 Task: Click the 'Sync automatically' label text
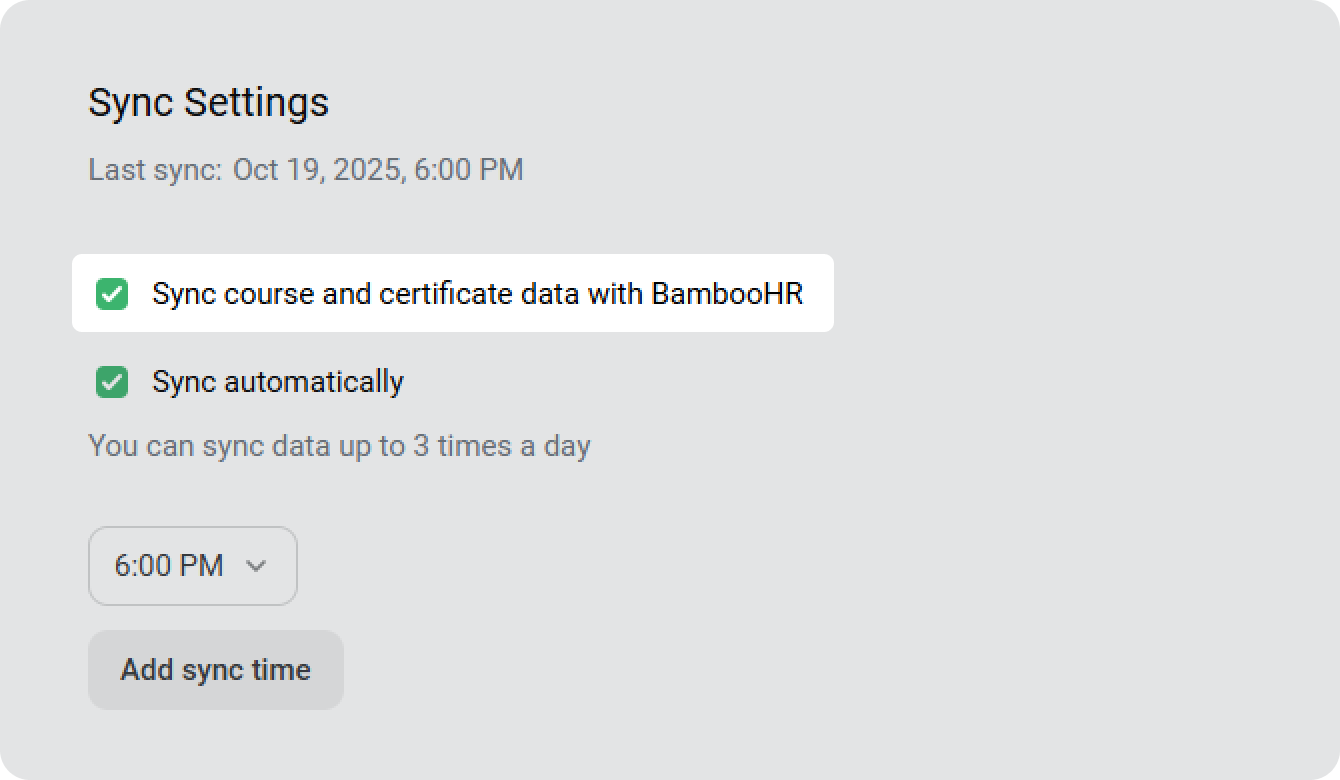tap(278, 382)
